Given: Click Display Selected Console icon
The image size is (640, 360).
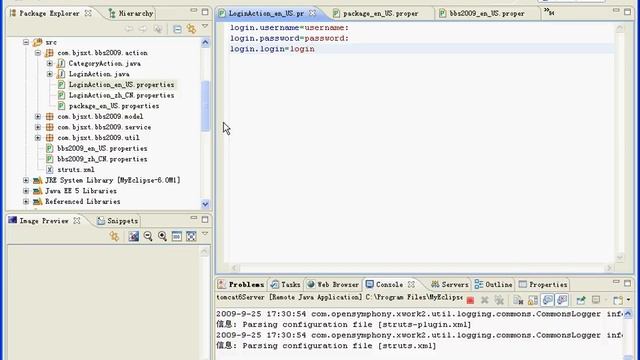Looking at the screenshot, I should coord(596,300).
